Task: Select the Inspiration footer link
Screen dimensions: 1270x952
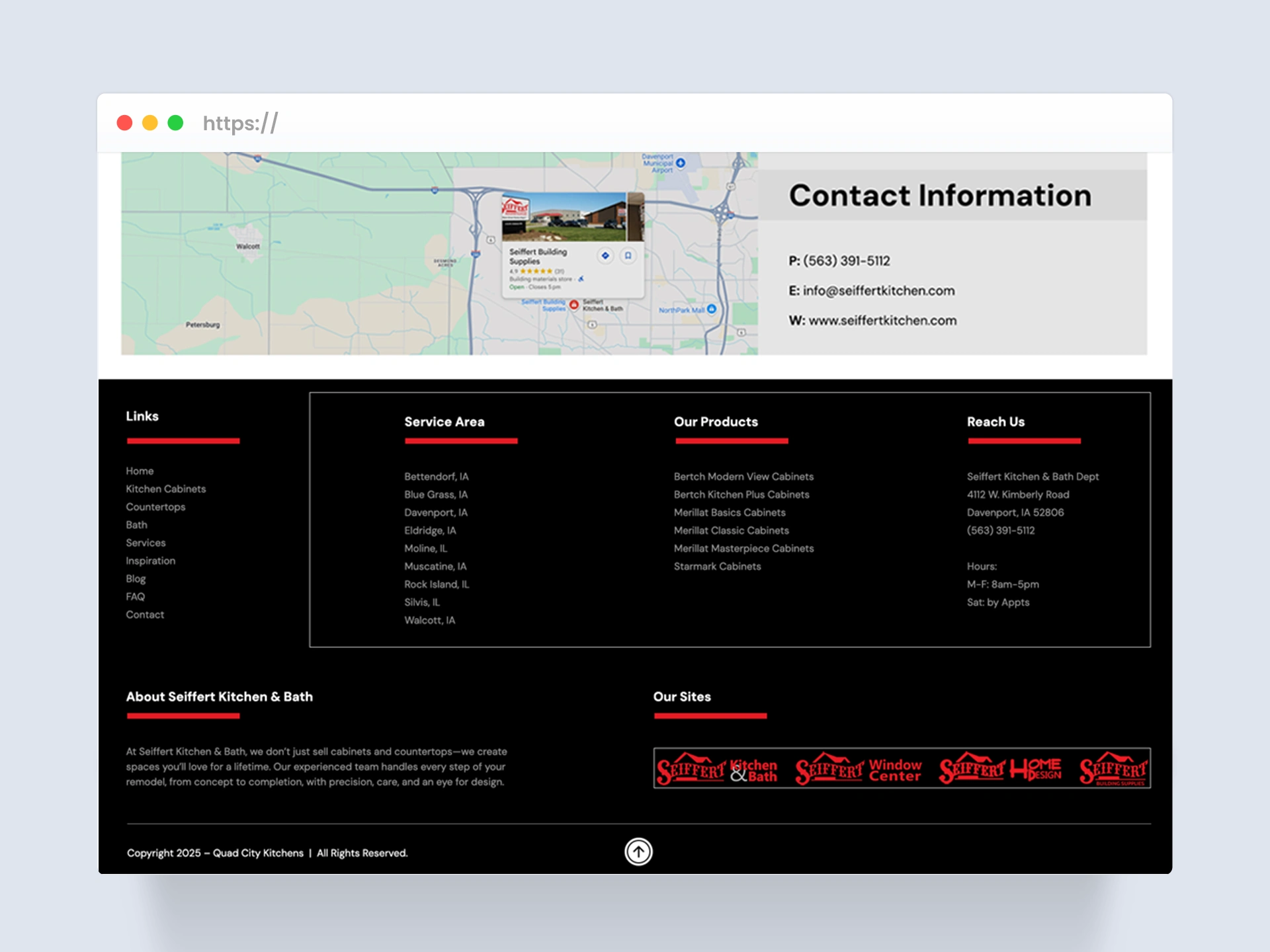Action: (151, 561)
